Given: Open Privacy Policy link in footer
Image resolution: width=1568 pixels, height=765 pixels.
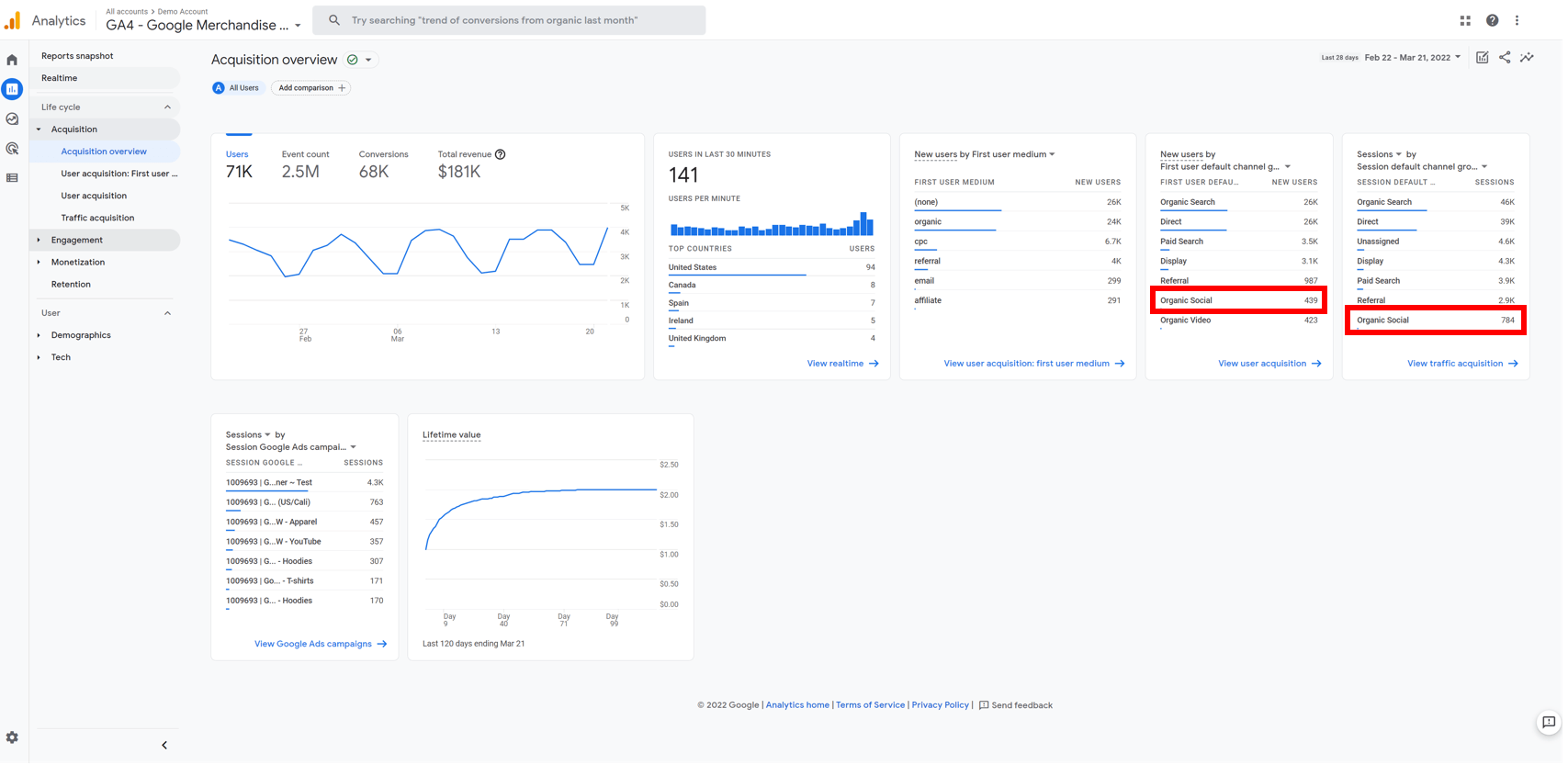Looking at the screenshot, I should (x=940, y=705).
